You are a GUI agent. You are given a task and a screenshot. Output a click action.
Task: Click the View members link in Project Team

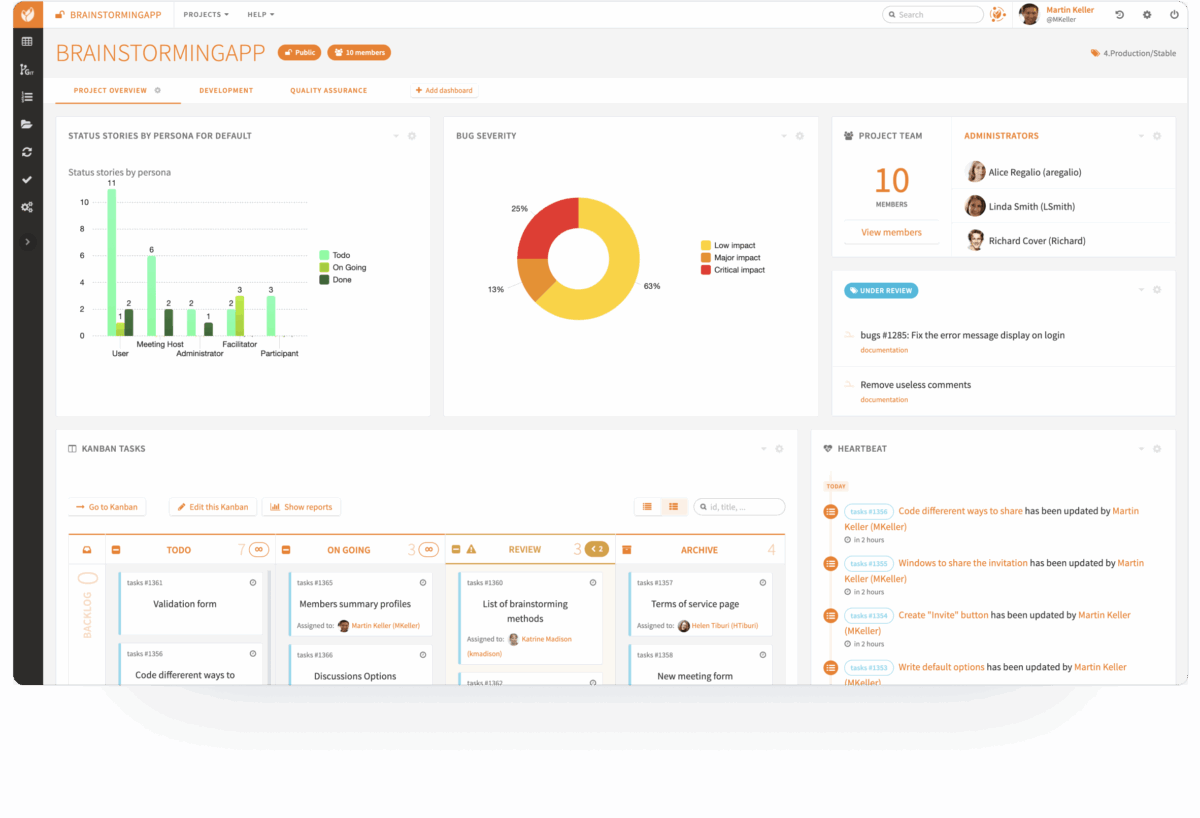click(x=890, y=232)
